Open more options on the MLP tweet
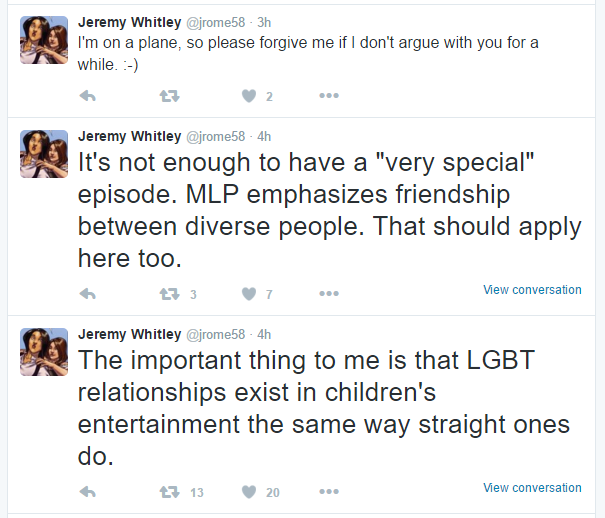The width and height of the screenshot is (605, 518). tap(329, 294)
